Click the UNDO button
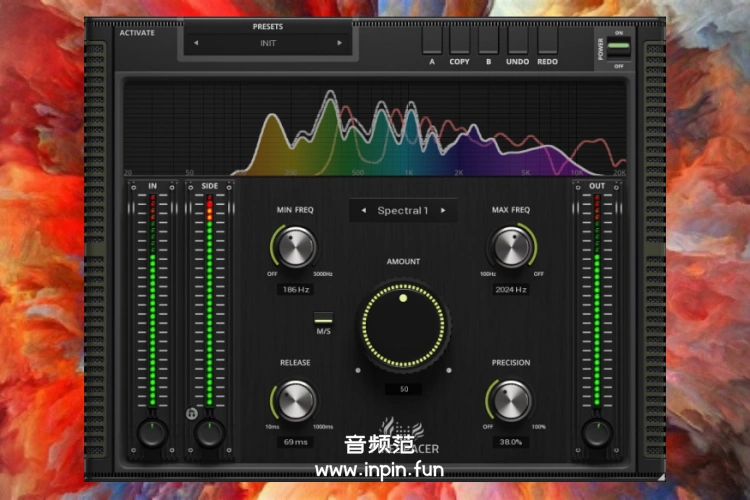Screen dimensions: 750x500 [x=518, y=43]
